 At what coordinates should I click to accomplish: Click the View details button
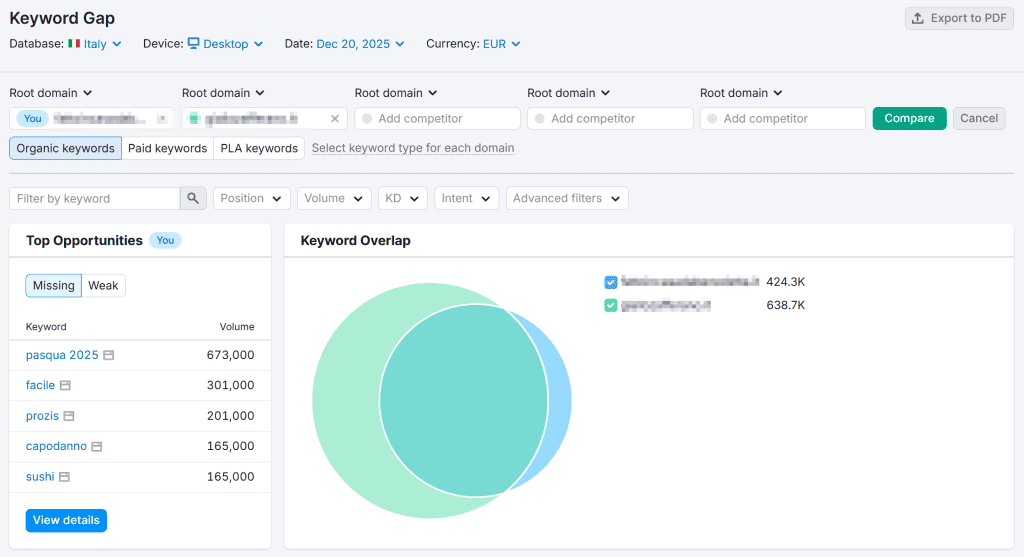pyautogui.click(x=66, y=520)
